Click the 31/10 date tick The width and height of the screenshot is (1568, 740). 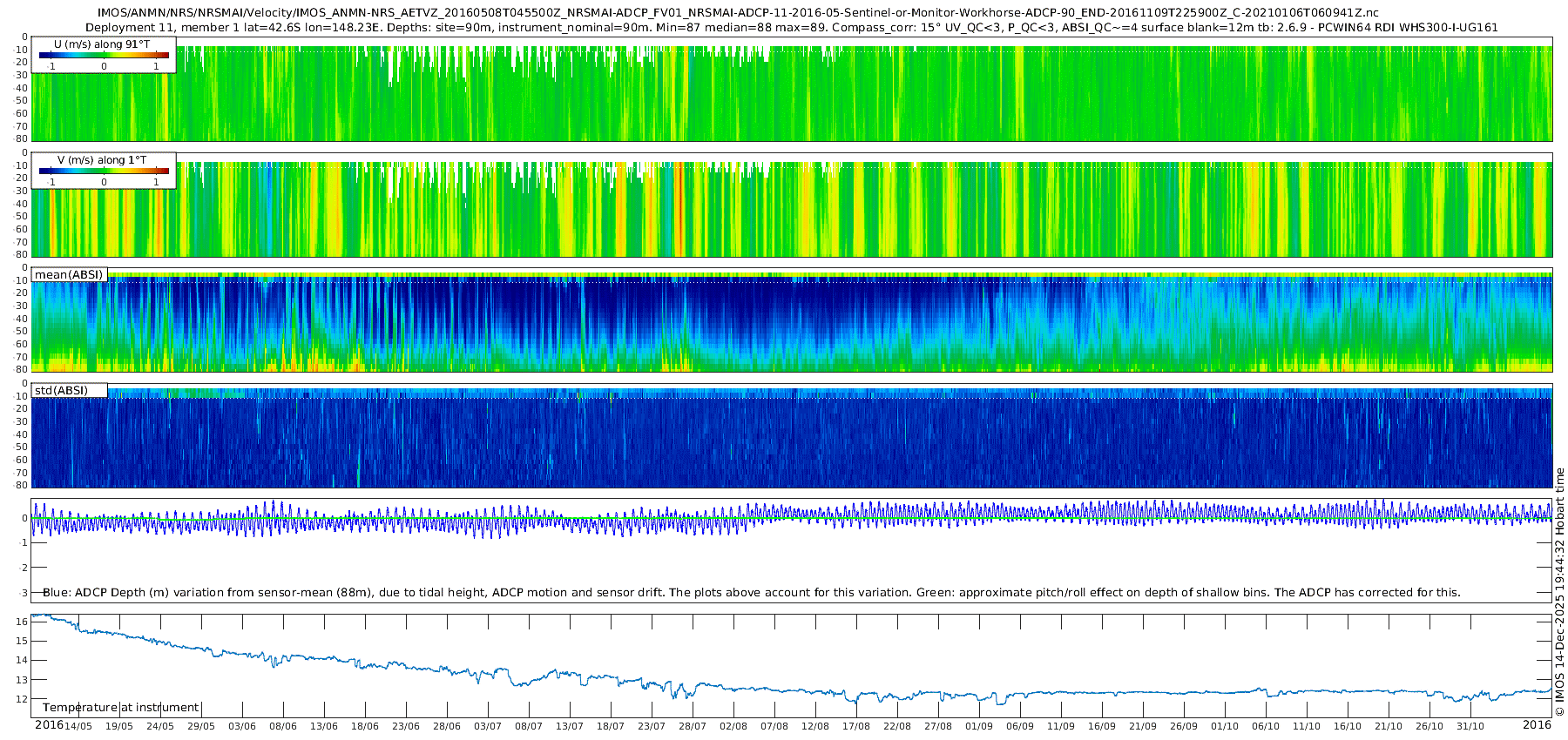[1470, 726]
